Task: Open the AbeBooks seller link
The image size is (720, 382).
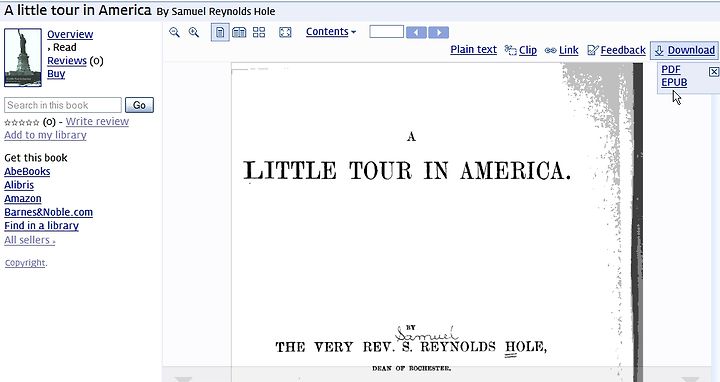Action: (x=27, y=171)
